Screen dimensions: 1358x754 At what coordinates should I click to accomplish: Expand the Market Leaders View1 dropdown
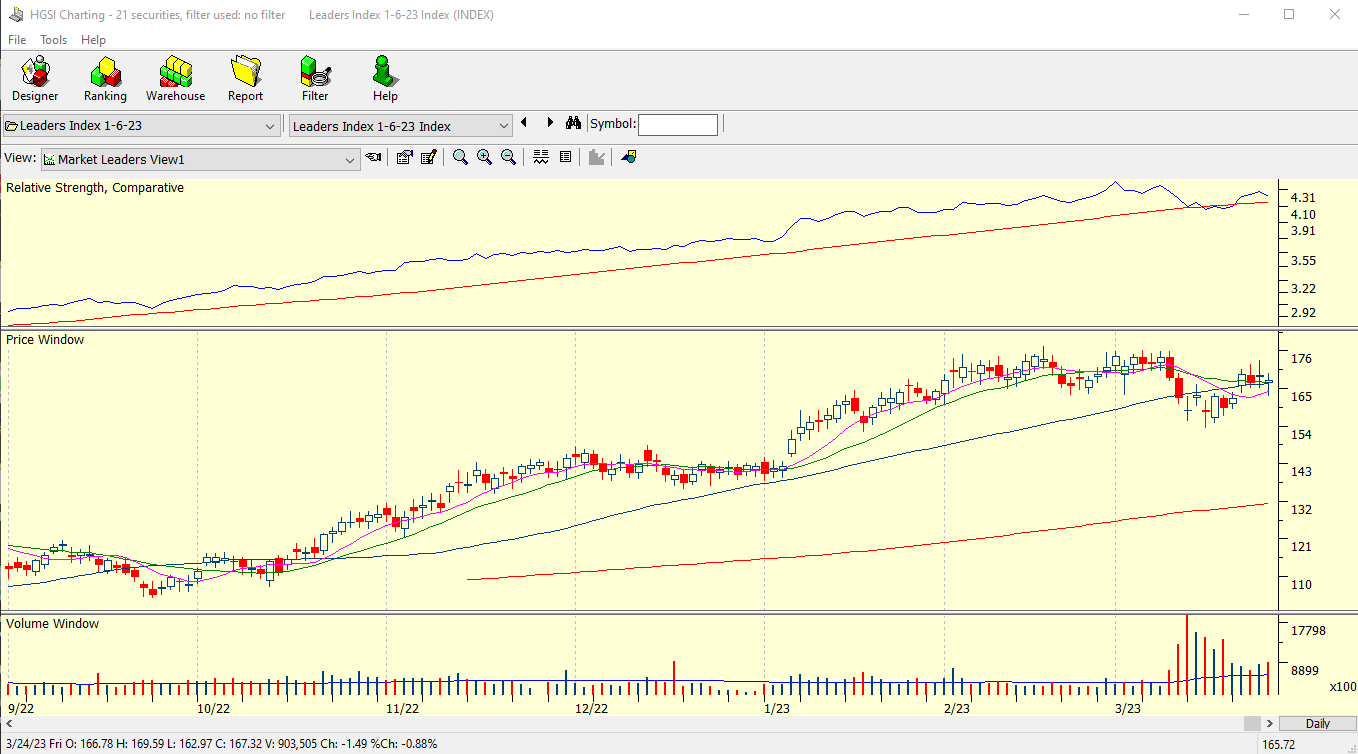(x=350, y=160)
